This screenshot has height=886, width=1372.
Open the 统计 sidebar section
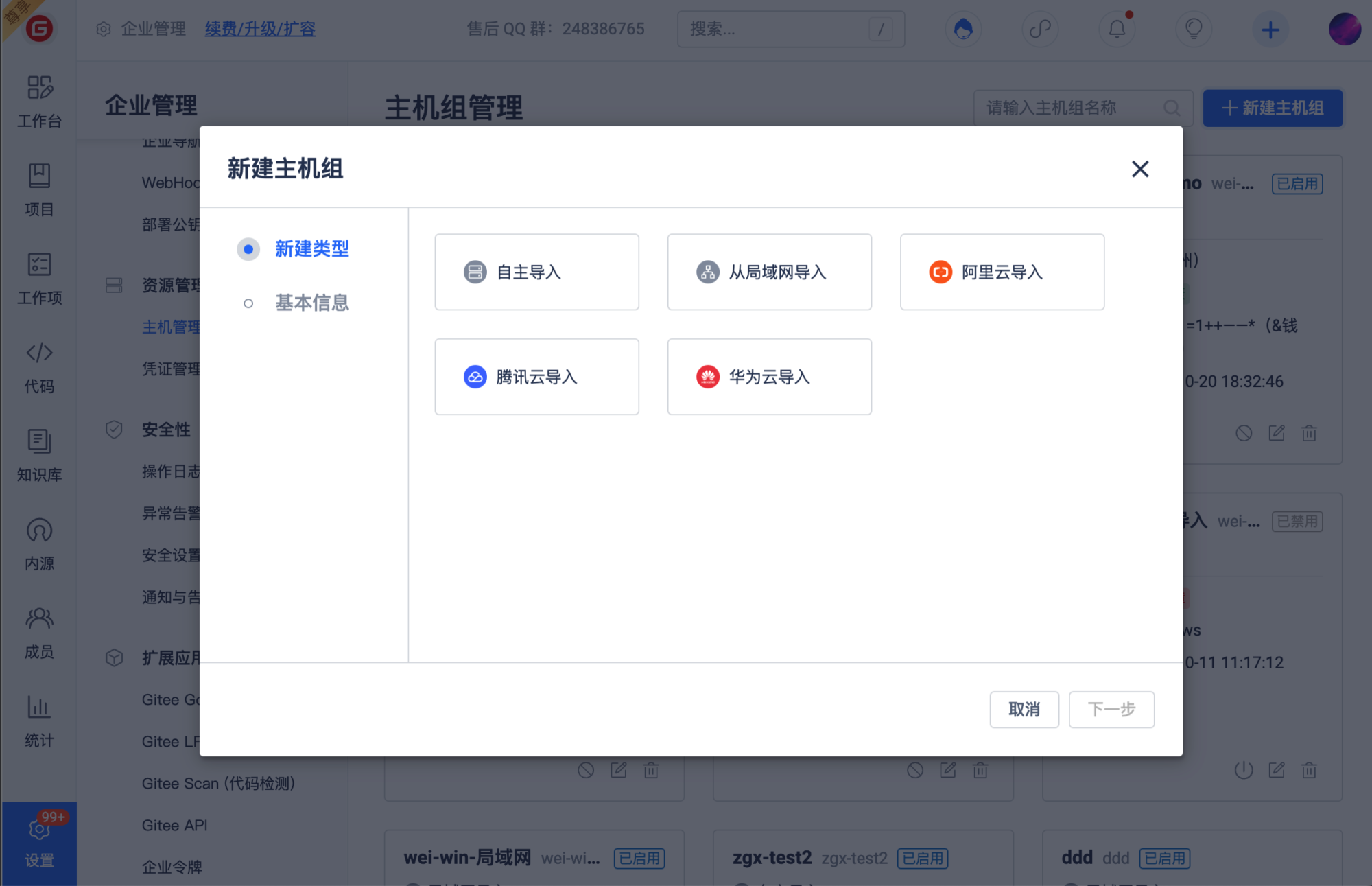(x=39, y=721)
